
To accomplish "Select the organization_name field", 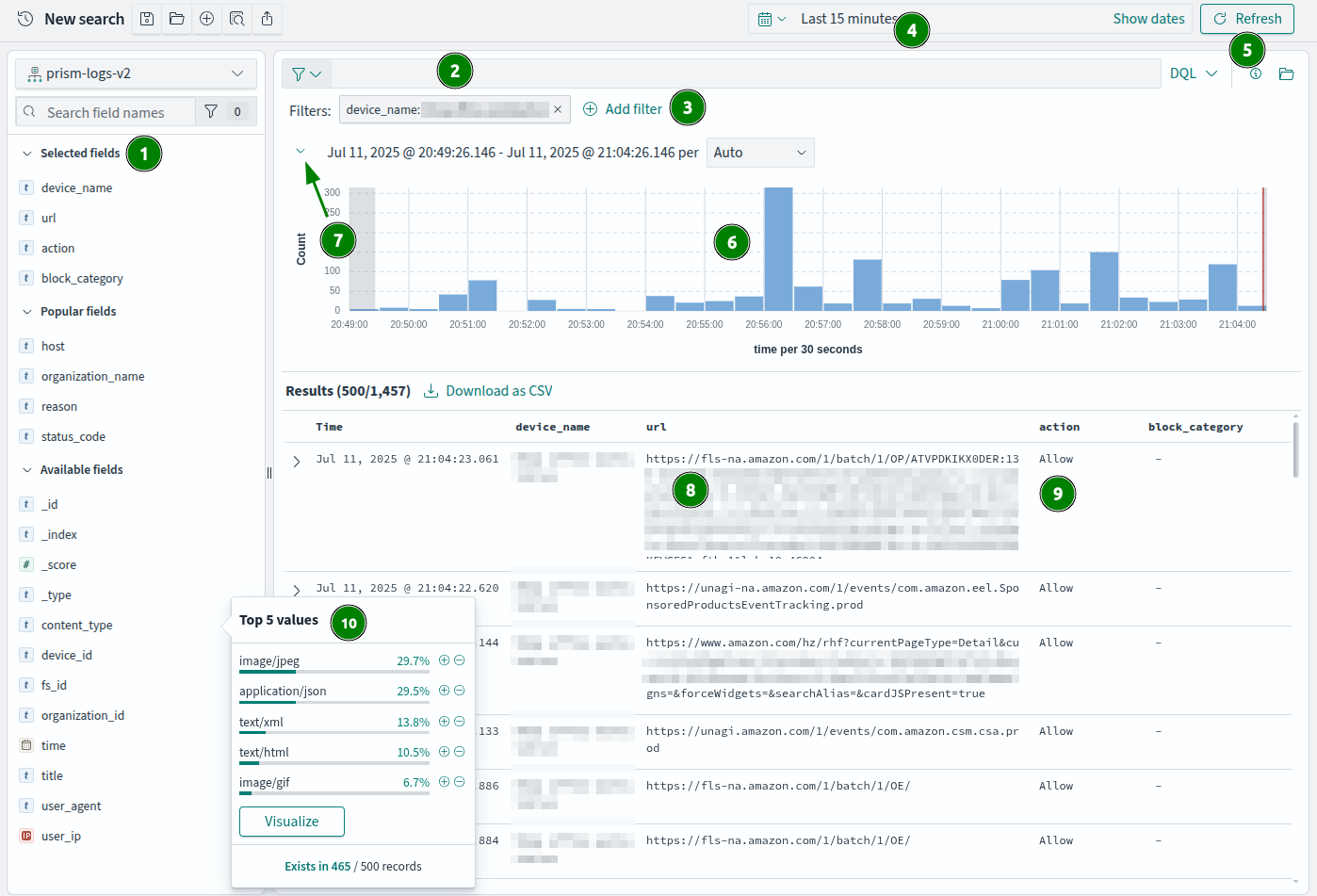I will [x=92, y=377].
